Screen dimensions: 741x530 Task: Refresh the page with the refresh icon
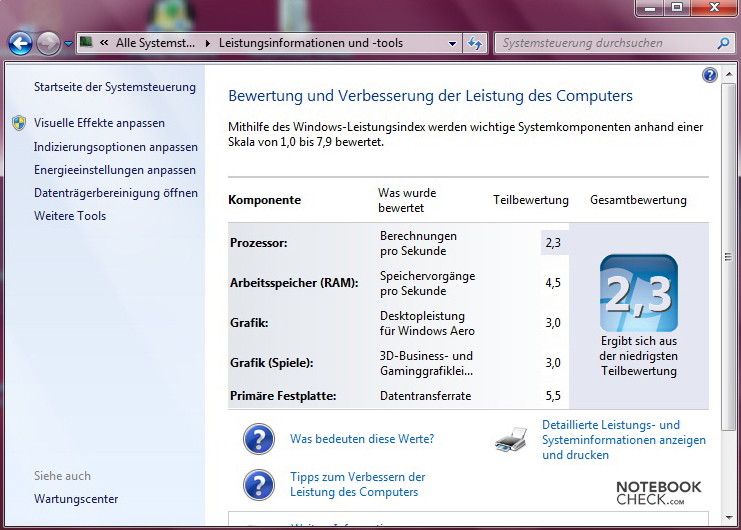[x=474, y=43]
